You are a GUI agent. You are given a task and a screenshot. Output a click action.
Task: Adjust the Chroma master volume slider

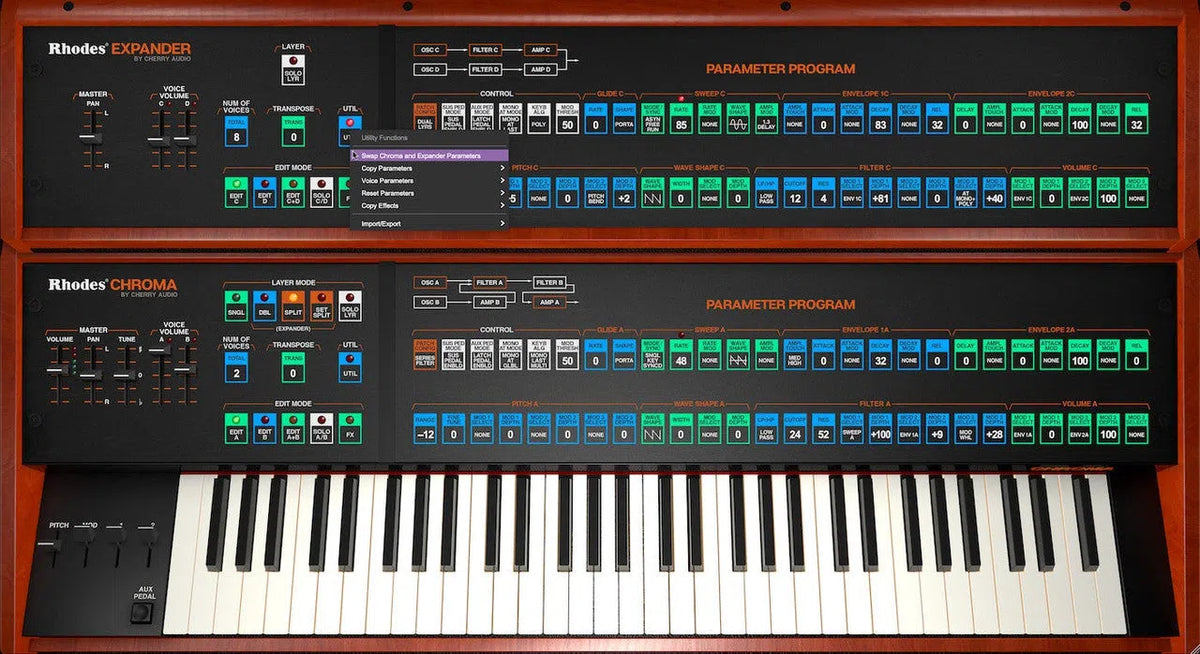click(x=56, y=372)
